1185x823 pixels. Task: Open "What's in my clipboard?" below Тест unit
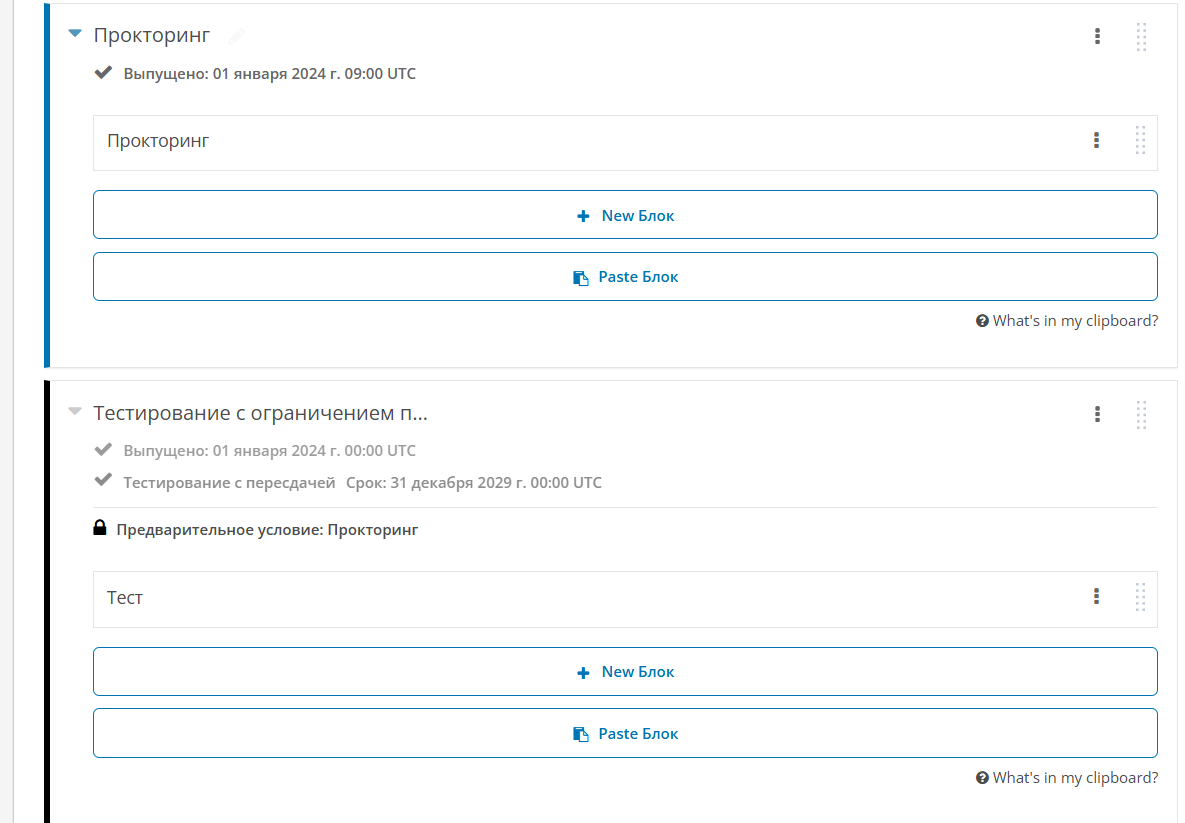(x=1067, y=778)
